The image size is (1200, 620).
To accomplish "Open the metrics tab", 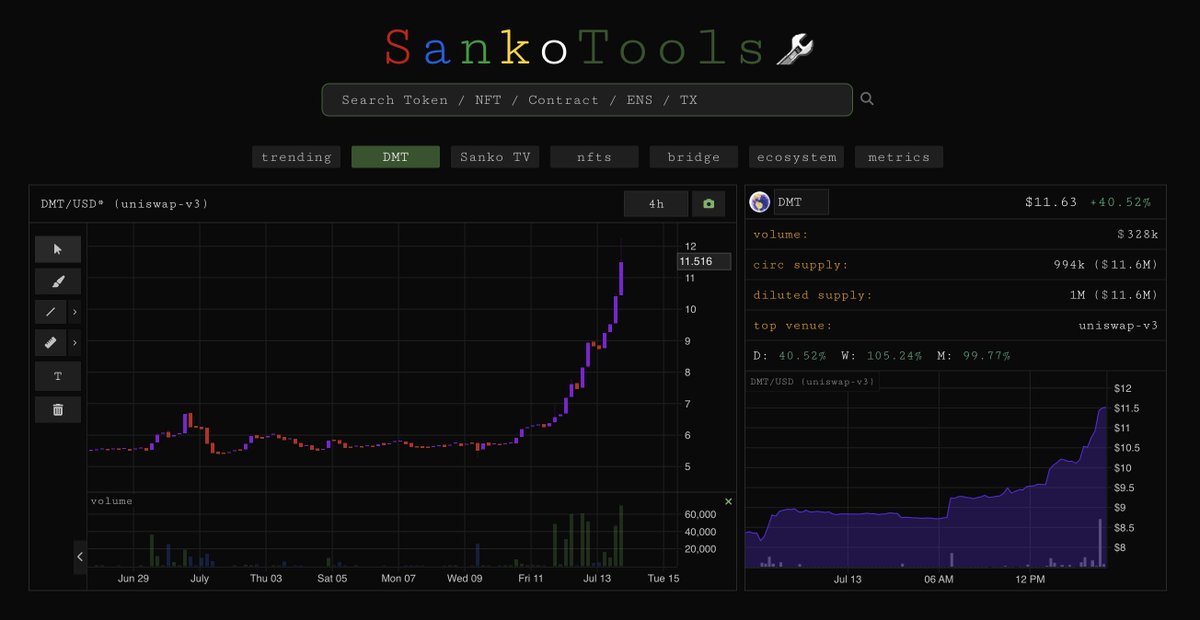I will pos(899,157).
